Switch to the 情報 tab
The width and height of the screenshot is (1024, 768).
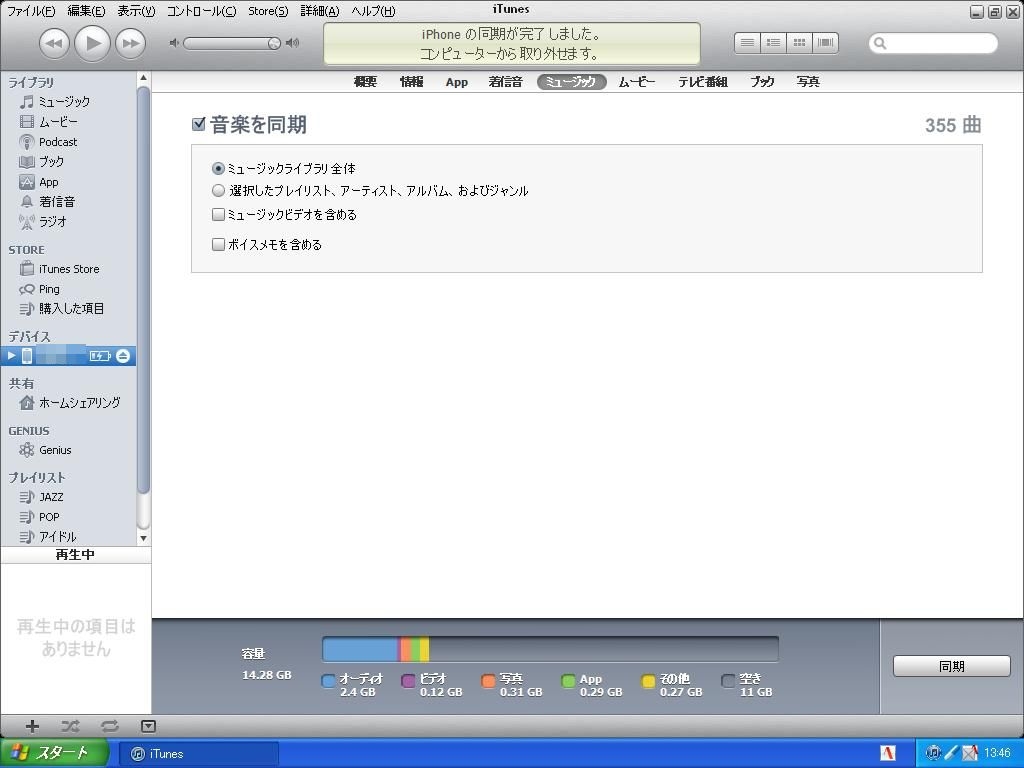411,82
